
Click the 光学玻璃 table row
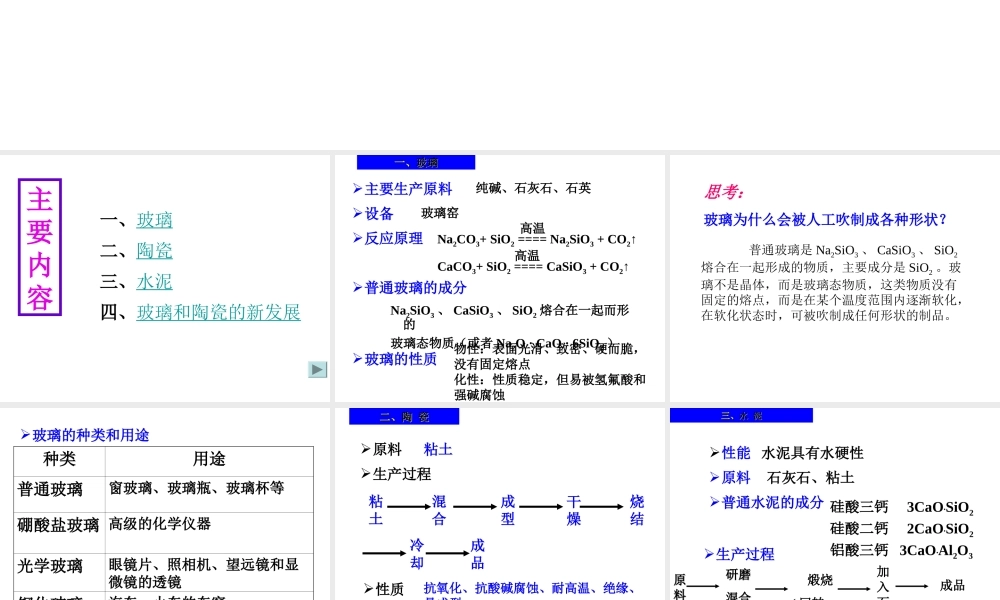coord(57,566)
